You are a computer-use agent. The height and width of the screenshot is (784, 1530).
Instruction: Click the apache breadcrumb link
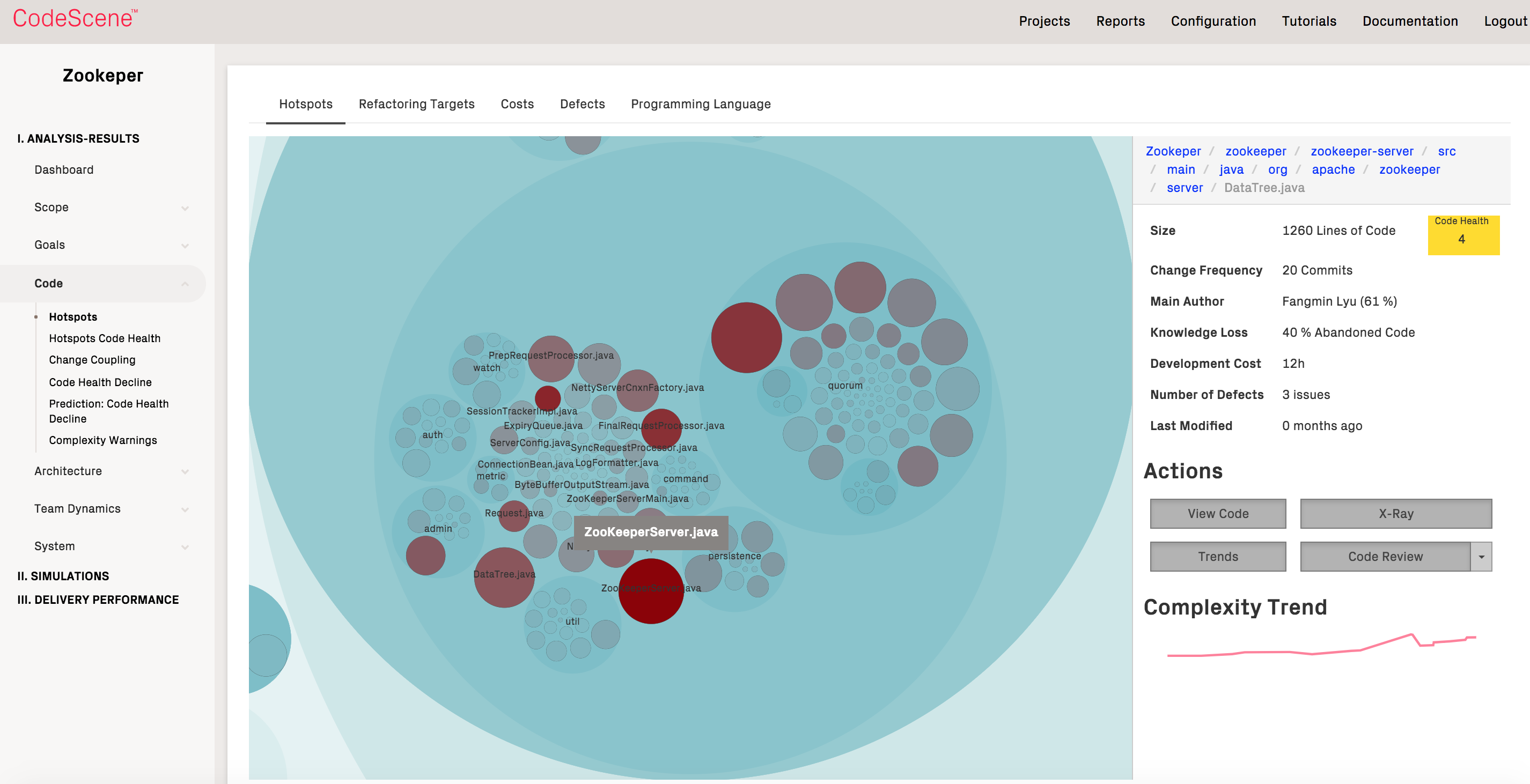click(x=1333, y=170)
